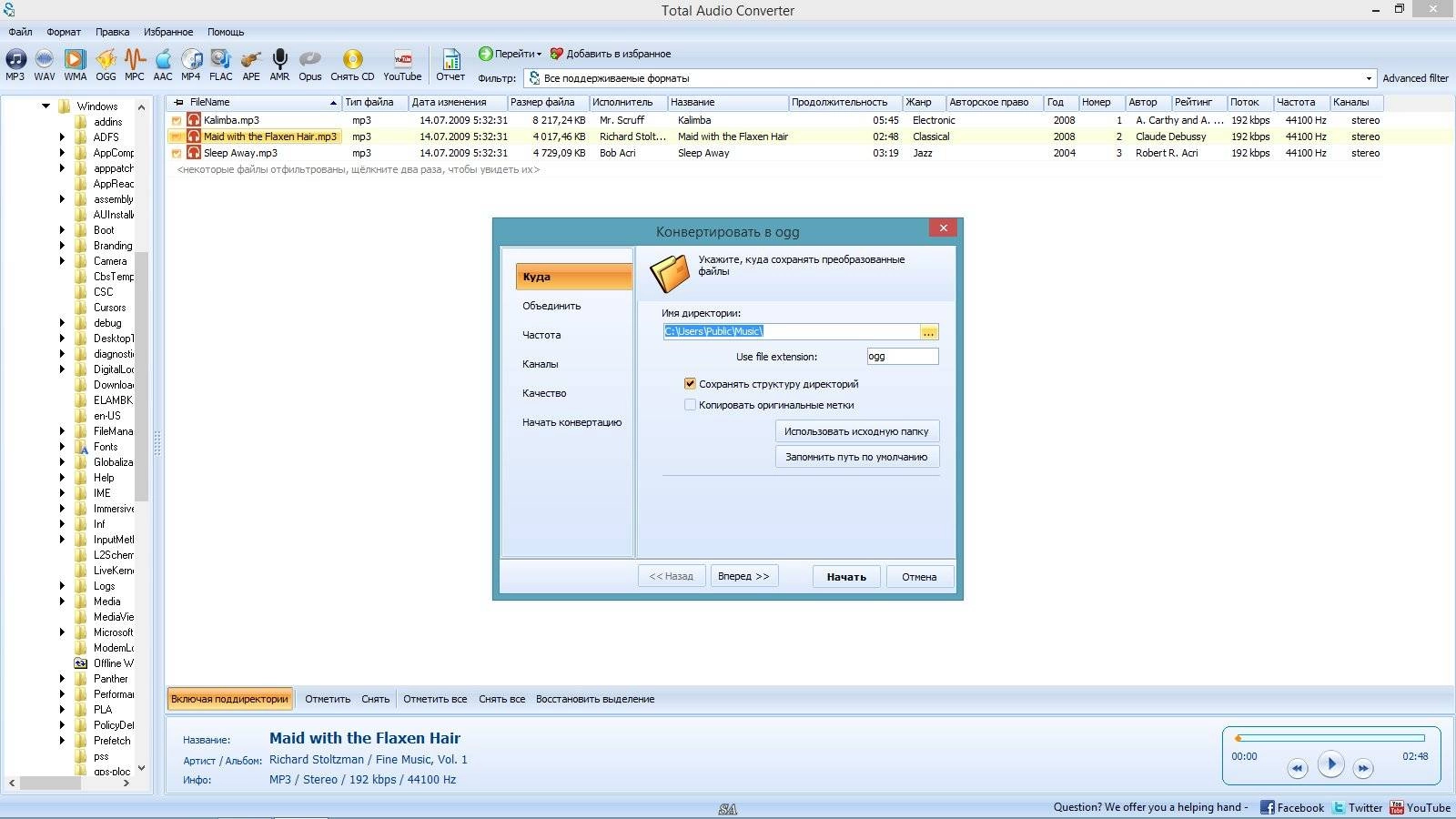Select OGG output format icon
Image resolution: width=1456 pixels, height=819 pixels.
tap(106, 65)
